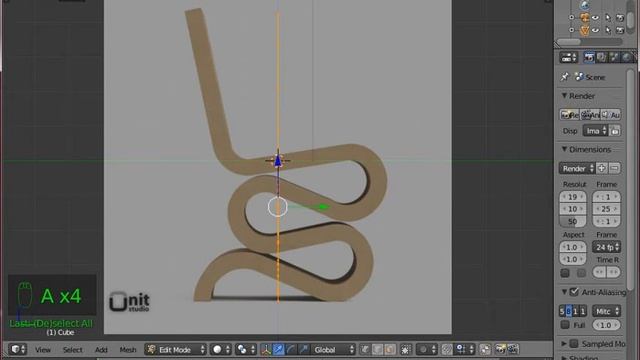640x360 pixels.
Task: Click the Scene datablock icon
Action: tap(579, 77)
